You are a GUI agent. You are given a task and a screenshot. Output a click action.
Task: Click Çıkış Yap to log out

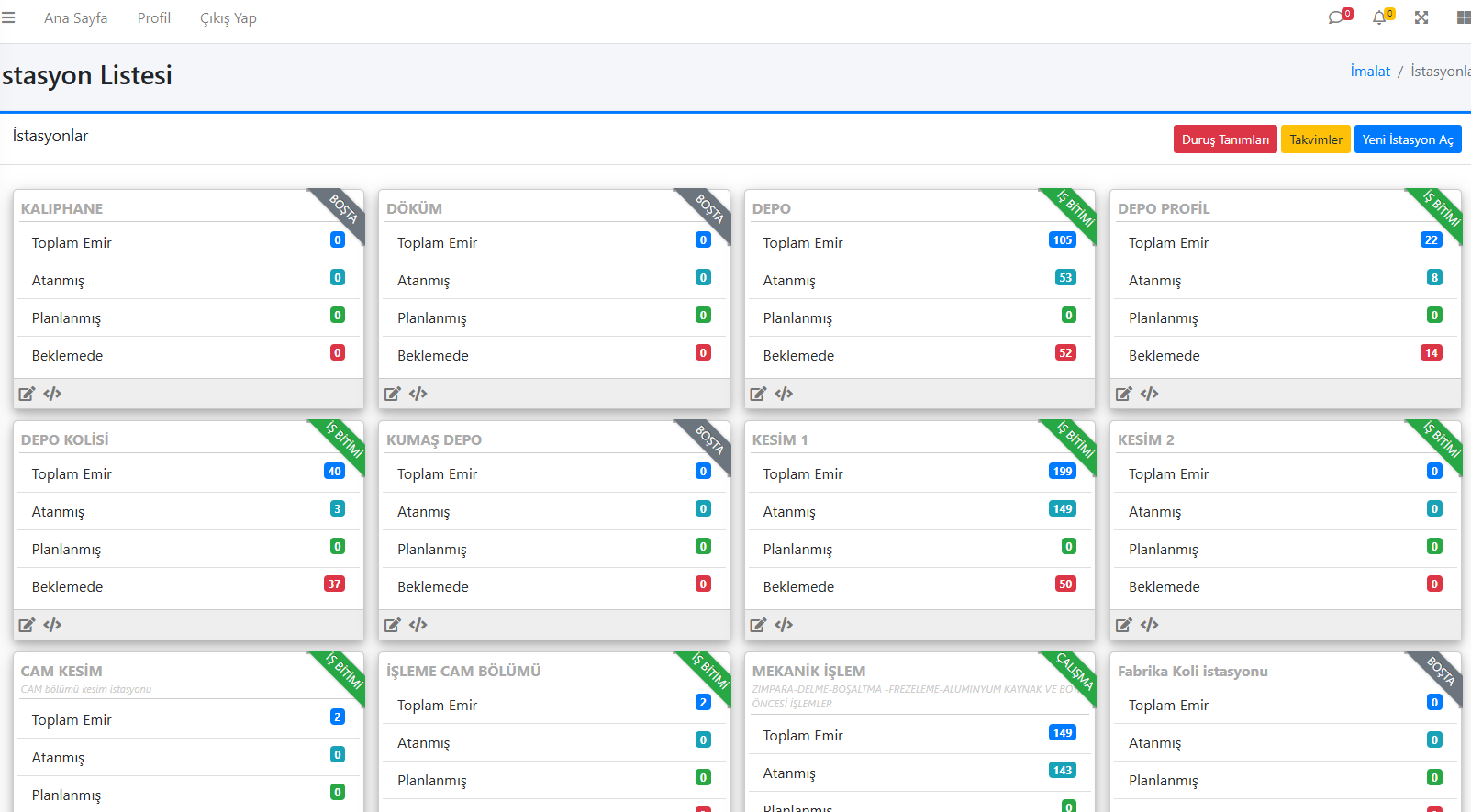pyautogui.click(x=228, y=18)
